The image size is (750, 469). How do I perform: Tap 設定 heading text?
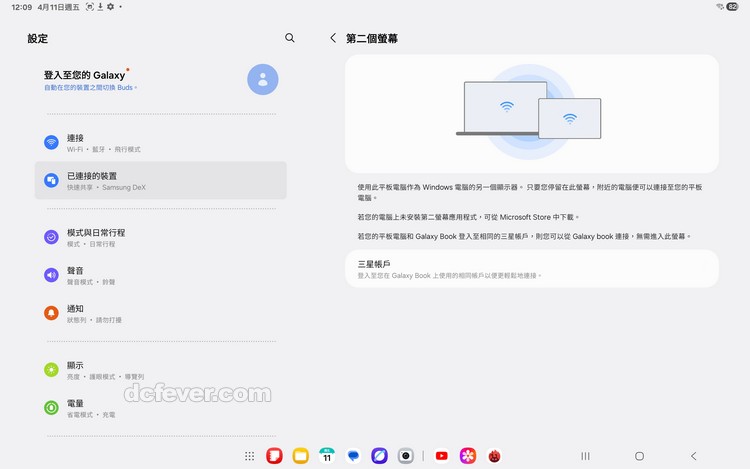pyautogui.click(x=37, y=38)
